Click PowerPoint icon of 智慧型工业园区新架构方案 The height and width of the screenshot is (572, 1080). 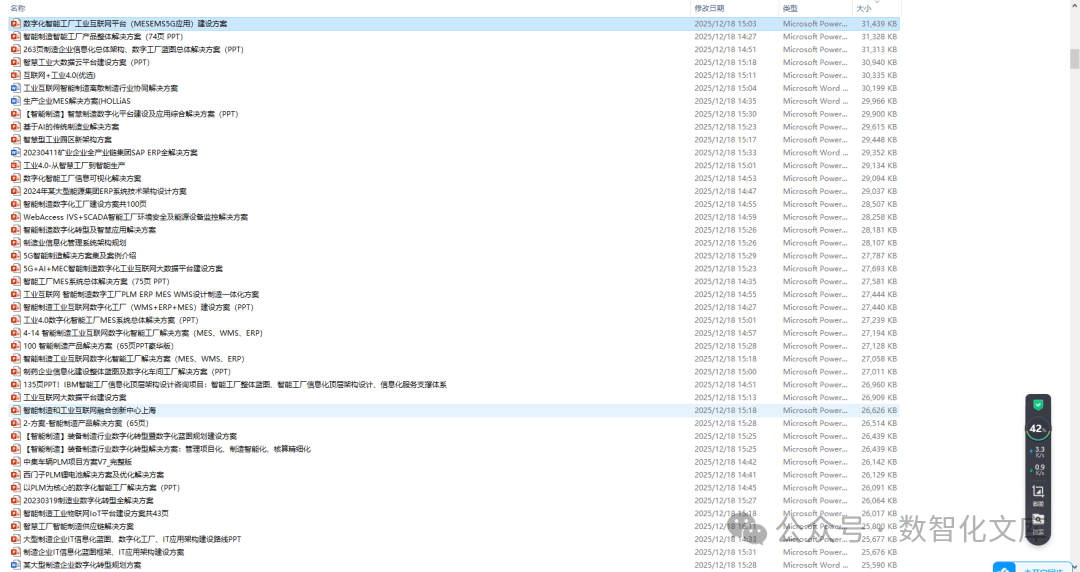click(x=16, y=139)
